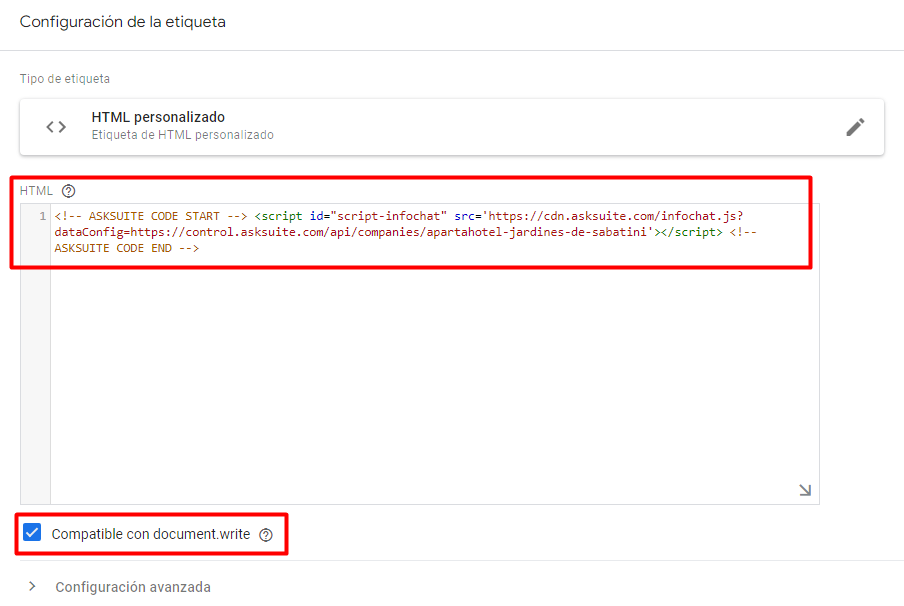Screen dimensions: 904x606
Task: Click the Etiqueta de HTML personalizado subtitle
Action: click(183, 135)
